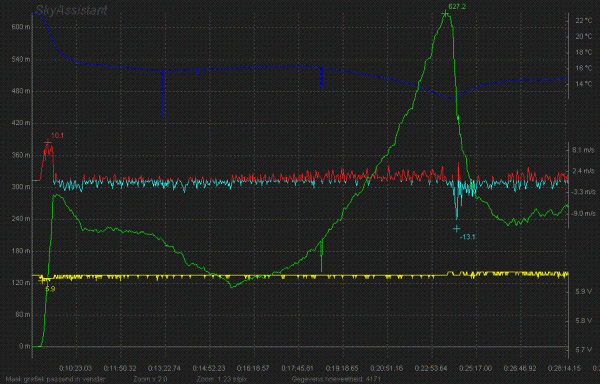Image resolution: width=600 pixels, height=384 pixels.
Task: Select the 0:28:14.15 time axis label
Action: tap(565, 368)
